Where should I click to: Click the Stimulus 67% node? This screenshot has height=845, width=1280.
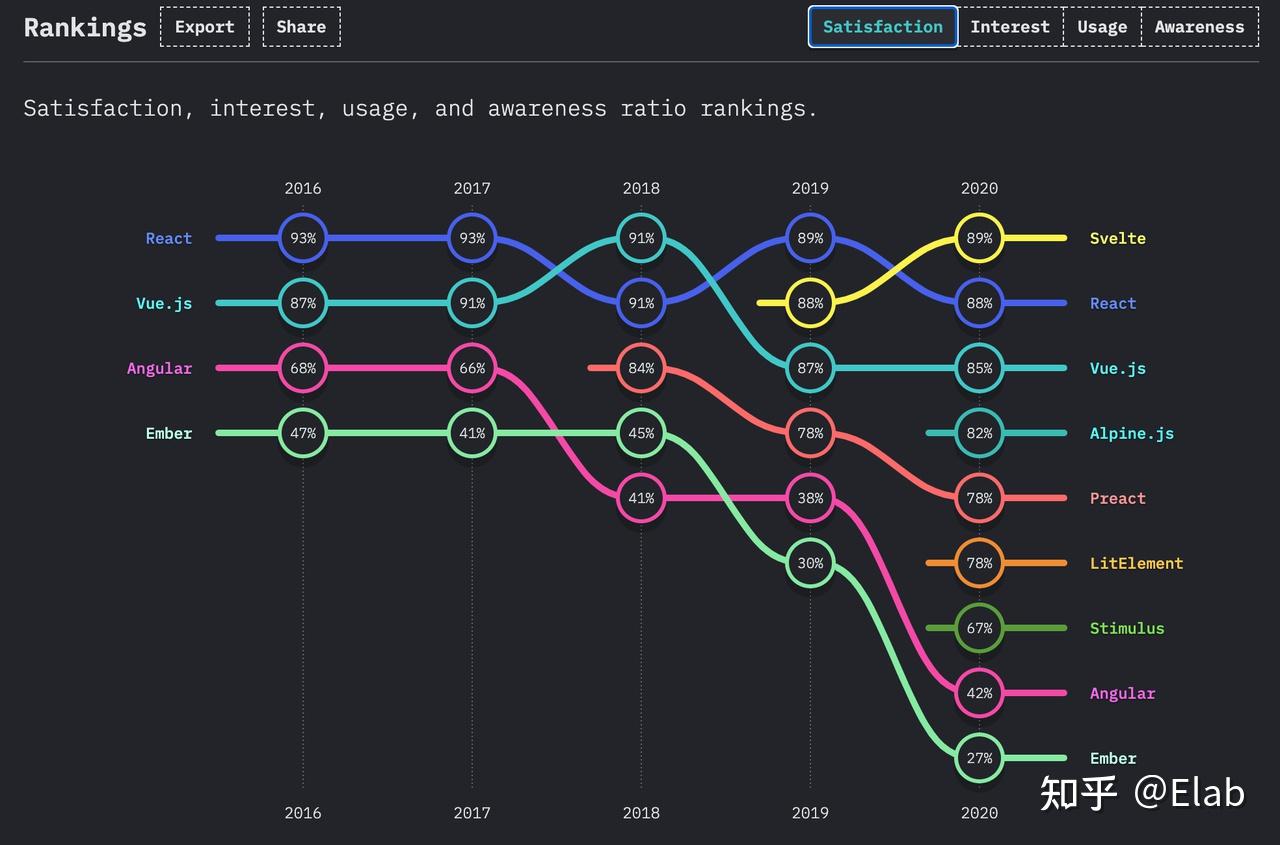[x=979, y=628]
